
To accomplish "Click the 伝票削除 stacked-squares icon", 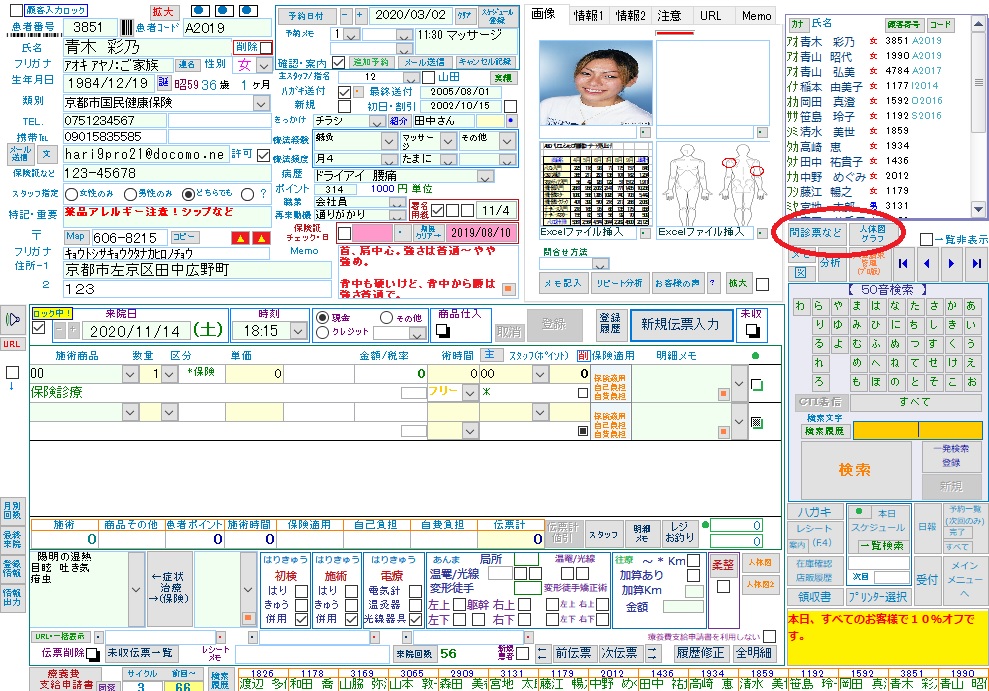I will point(93,654).
